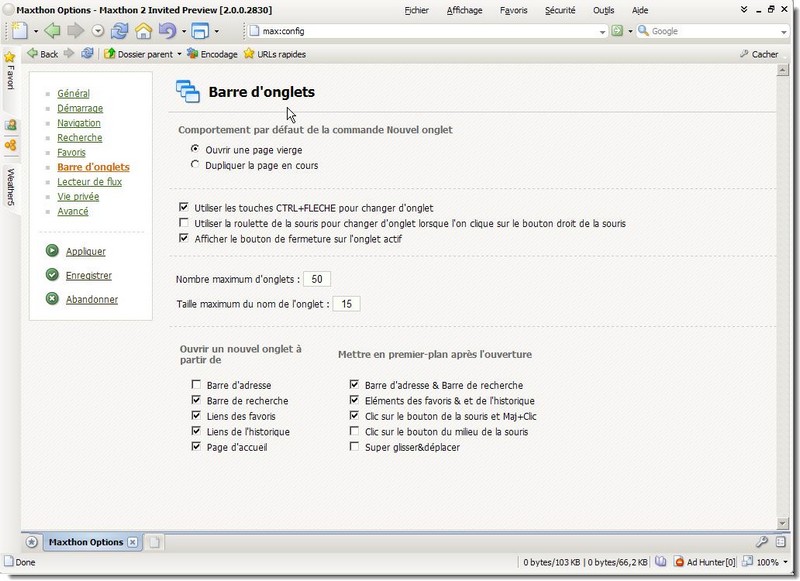Check Barre d'adresse under Ouvrir un nouvel onglet
The image size is (800, 581).
(x=196, y=384)
